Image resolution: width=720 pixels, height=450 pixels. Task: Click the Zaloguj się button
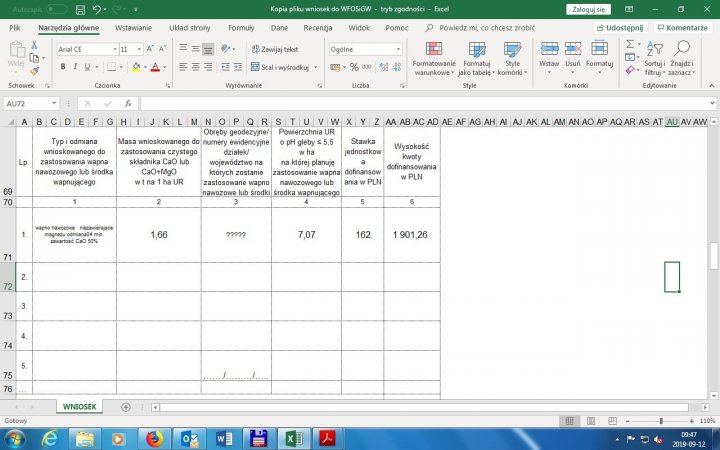[x=589, y=9]
